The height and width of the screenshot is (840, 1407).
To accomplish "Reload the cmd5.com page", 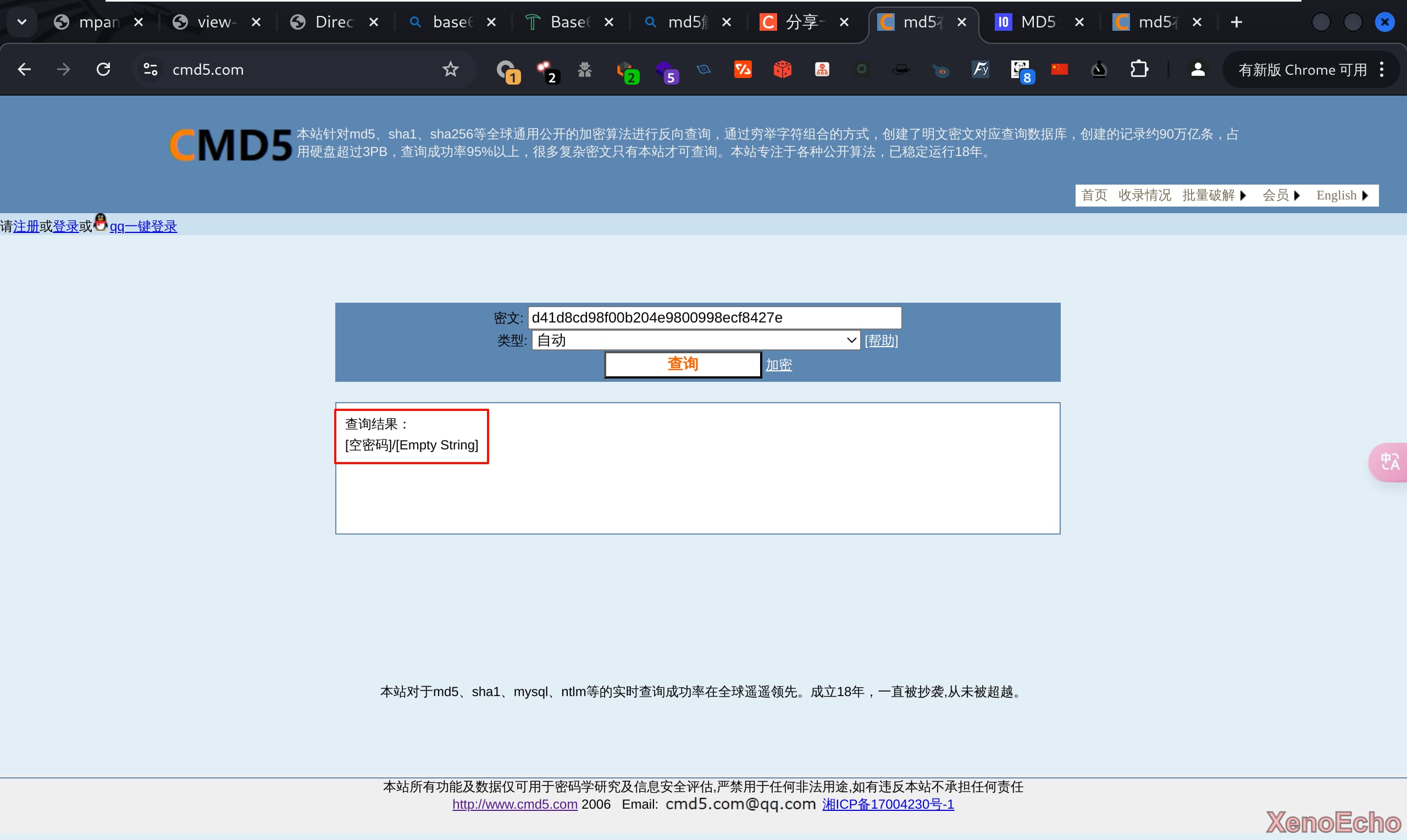I will coord(103,70).
